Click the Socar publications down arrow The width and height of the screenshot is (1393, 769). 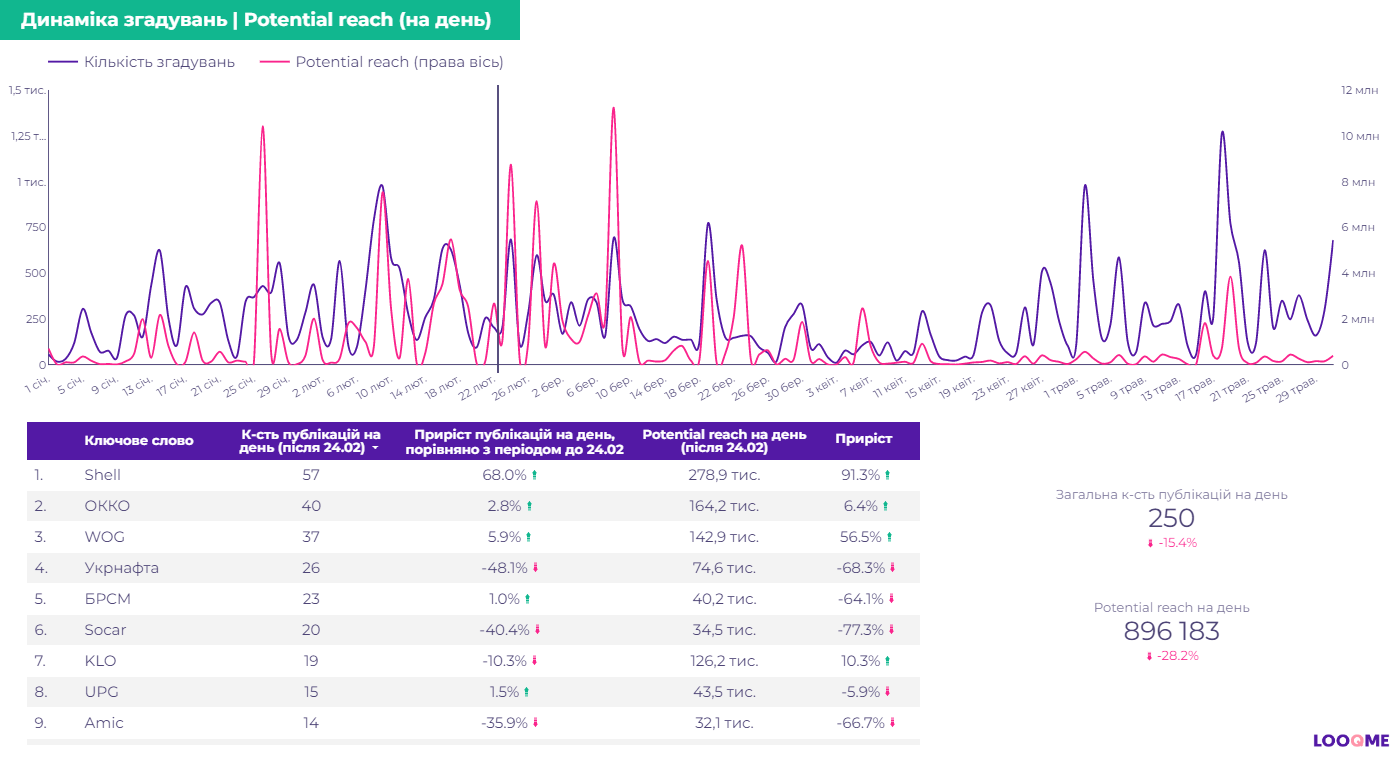(538, 630)
